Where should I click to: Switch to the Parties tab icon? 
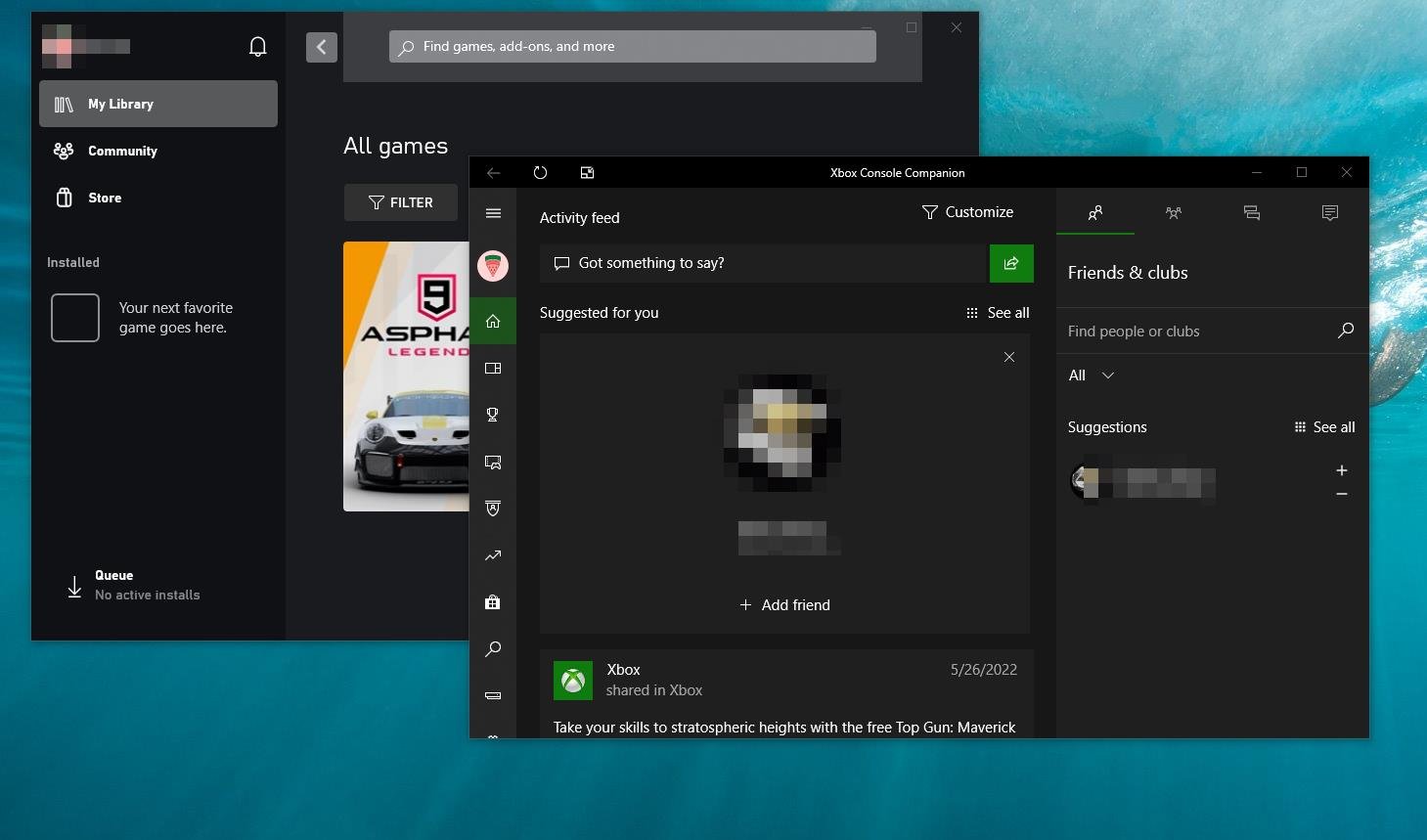[1174, 212]
